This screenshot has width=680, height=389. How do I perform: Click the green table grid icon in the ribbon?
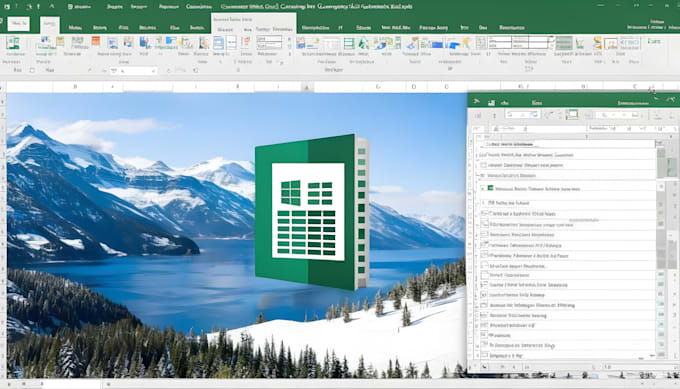pos(349,43)
